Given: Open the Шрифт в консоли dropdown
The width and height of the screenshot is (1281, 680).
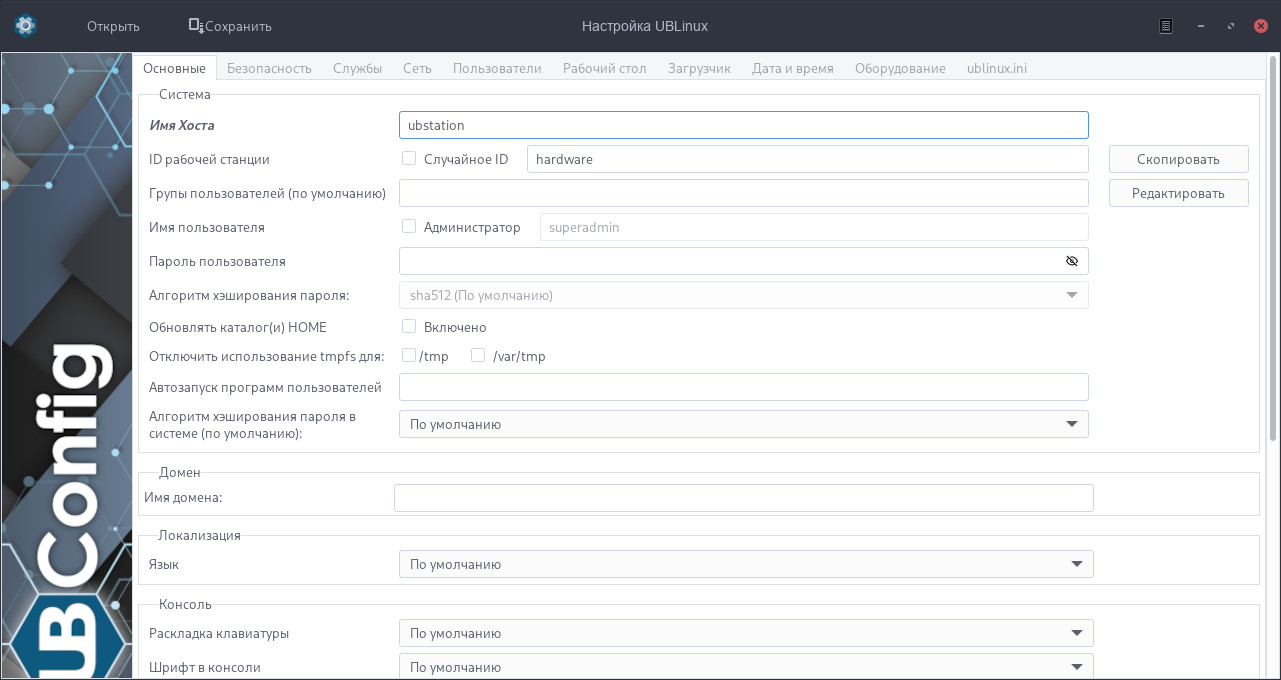Looking at the screenshot, I should [x=746, y=667].
